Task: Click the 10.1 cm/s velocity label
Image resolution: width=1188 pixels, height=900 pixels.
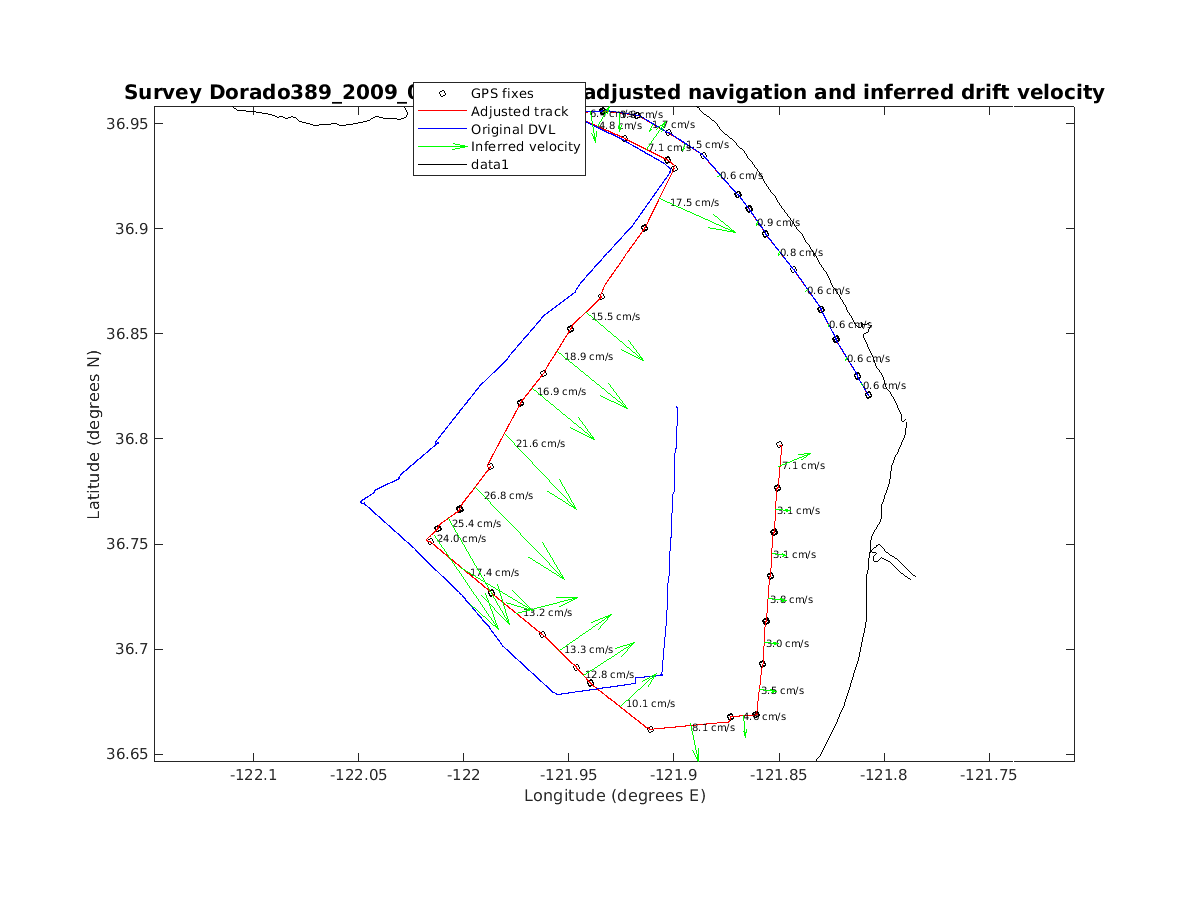Action: 650,704
